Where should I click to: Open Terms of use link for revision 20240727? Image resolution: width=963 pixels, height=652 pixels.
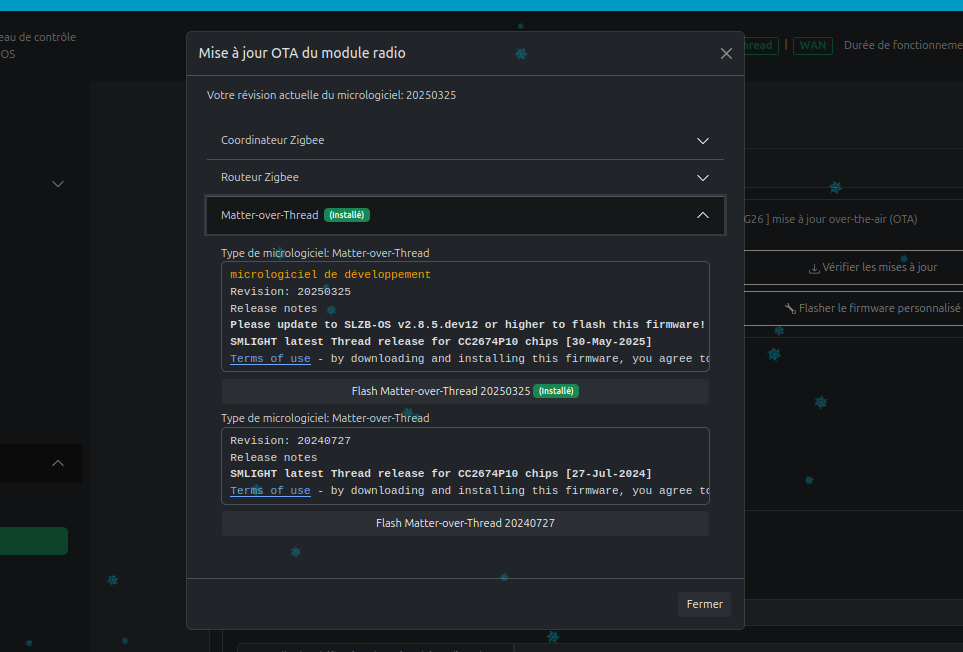coord(270,491)
